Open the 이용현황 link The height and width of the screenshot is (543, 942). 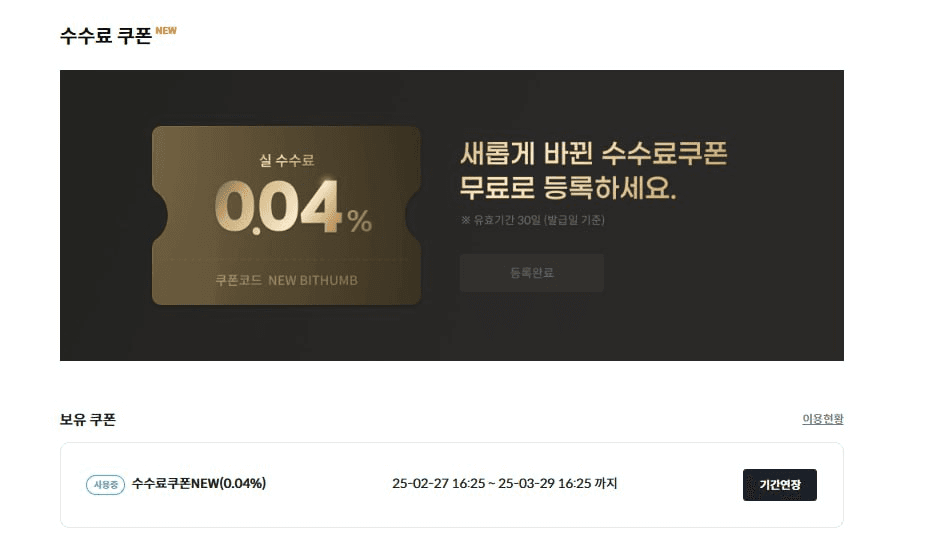pyautogui.click(x=822, y=419)
